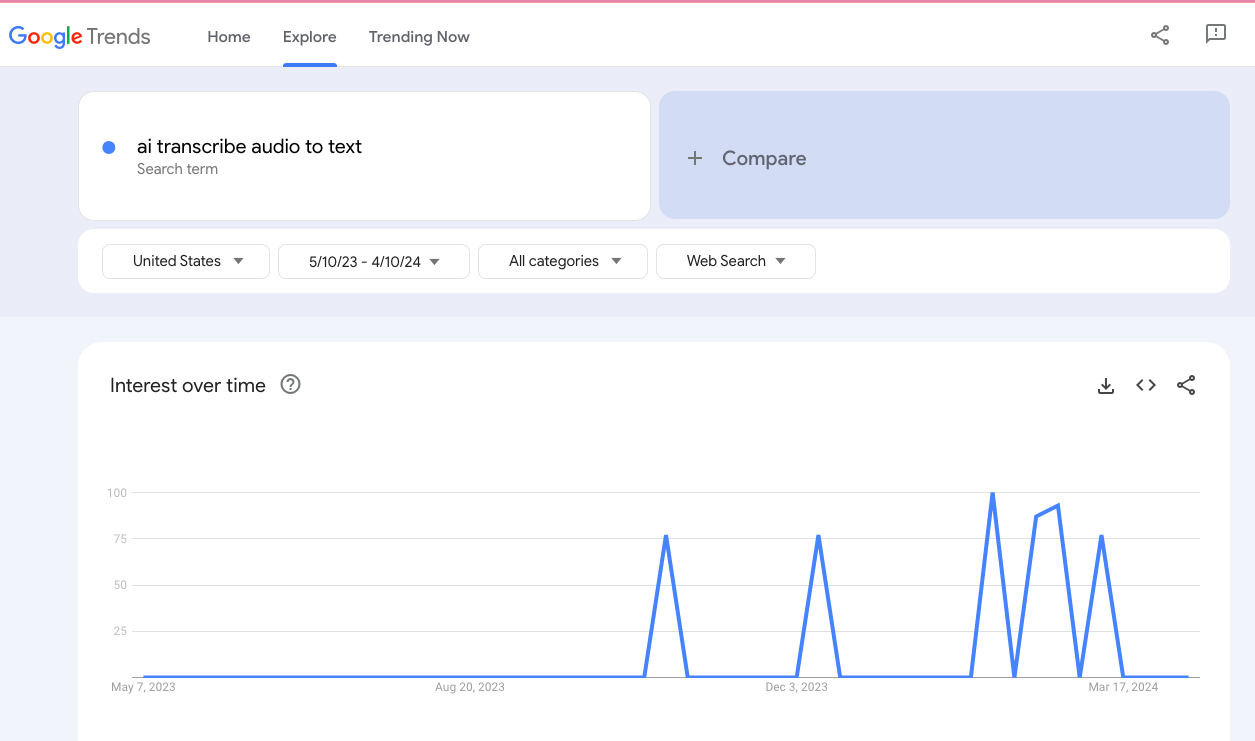Share the Interest over time chart

(1186, 386)
